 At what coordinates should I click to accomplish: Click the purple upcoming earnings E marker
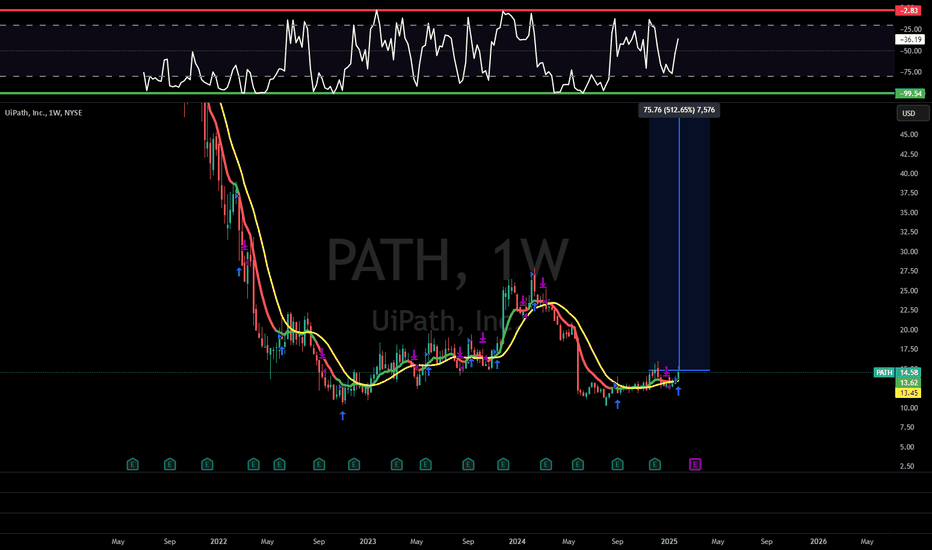click(695, 464)
